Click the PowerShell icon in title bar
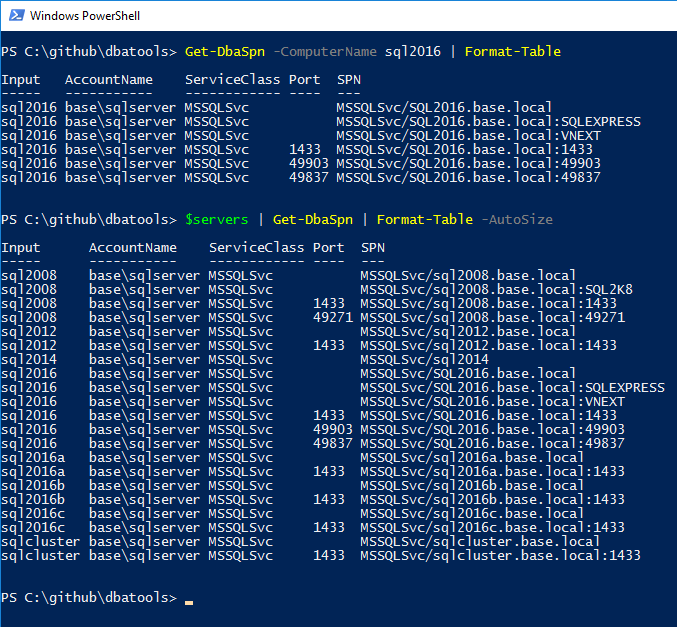Viewport: 677px width, 627px height. (x=15, y=16)
